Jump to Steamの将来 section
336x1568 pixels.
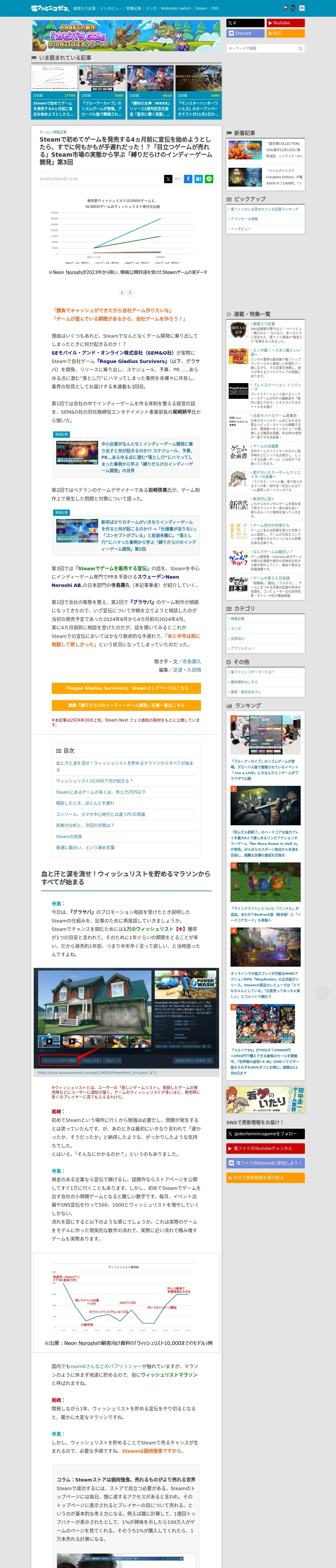click(x=69, y=836)
